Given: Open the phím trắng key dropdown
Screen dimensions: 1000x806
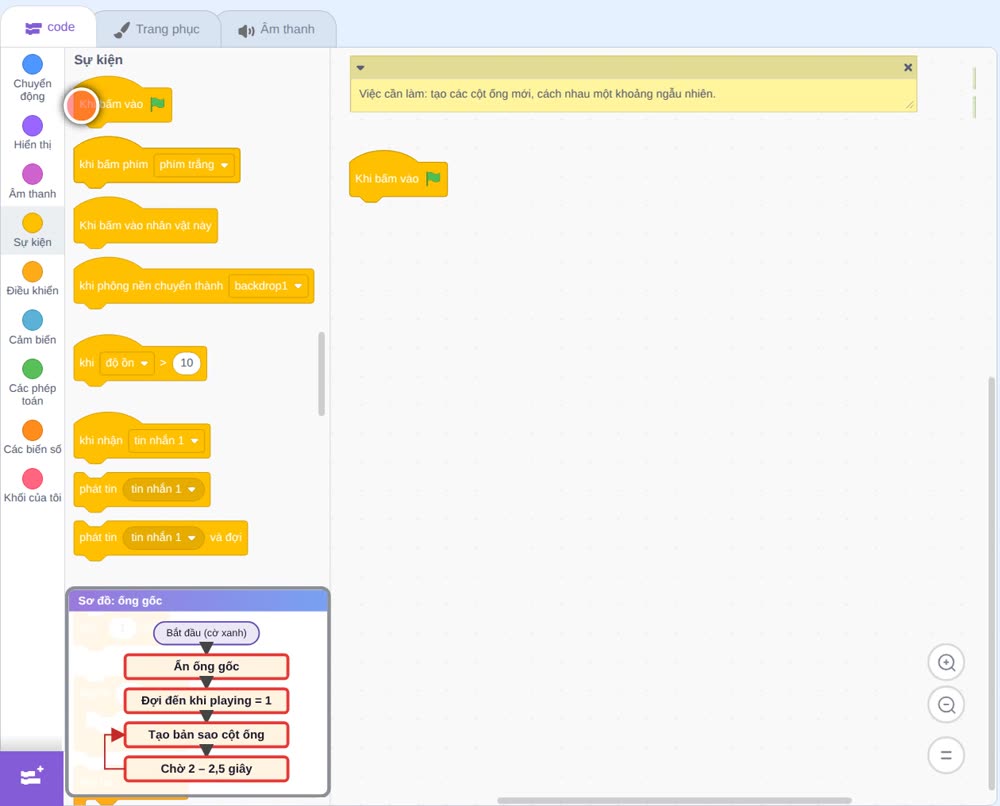Looking at the screenshot, I should pyautogui.click(x=194, y=165).
